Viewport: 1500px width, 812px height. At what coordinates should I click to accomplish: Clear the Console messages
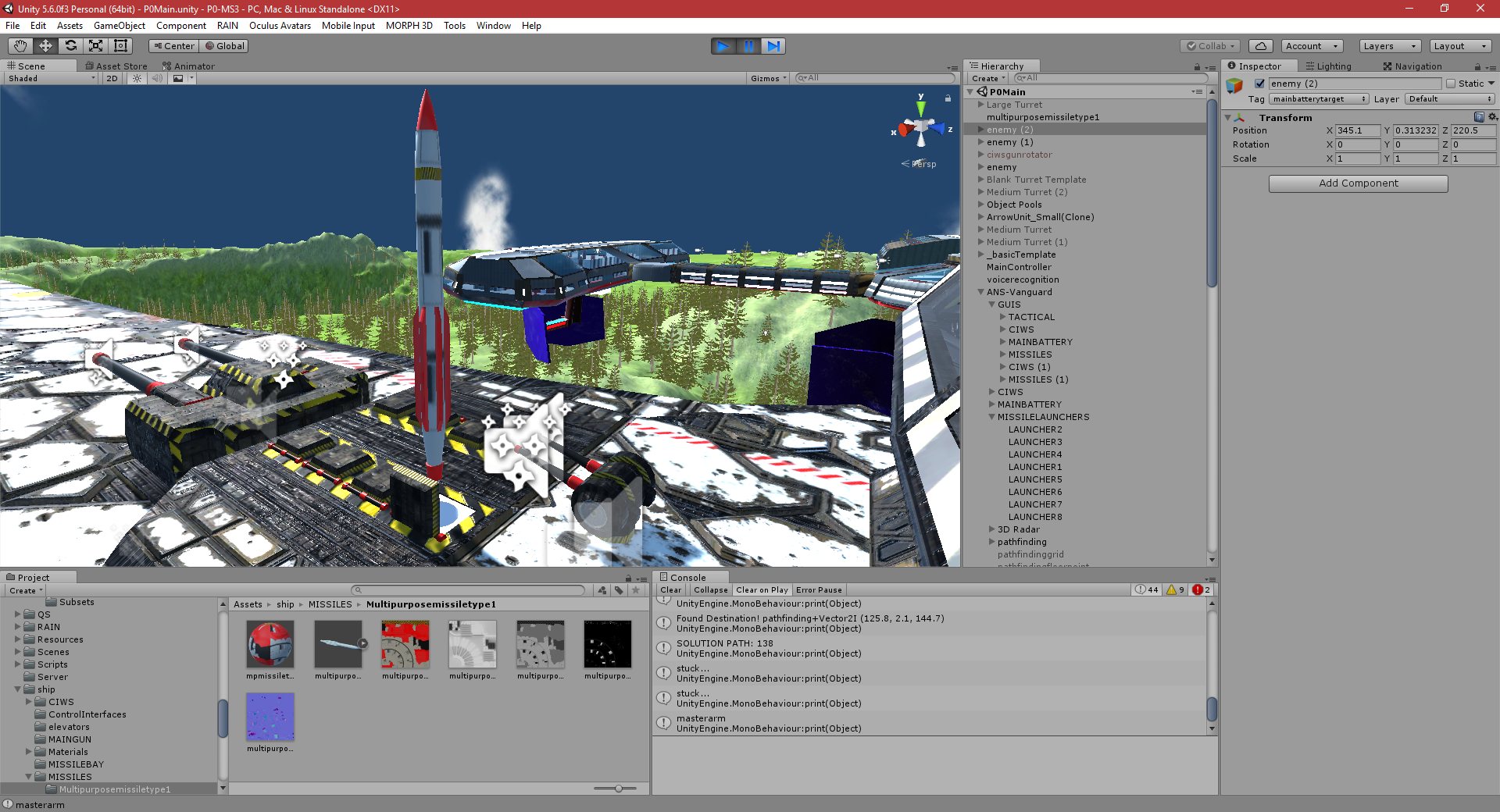[x=670, y=589]
